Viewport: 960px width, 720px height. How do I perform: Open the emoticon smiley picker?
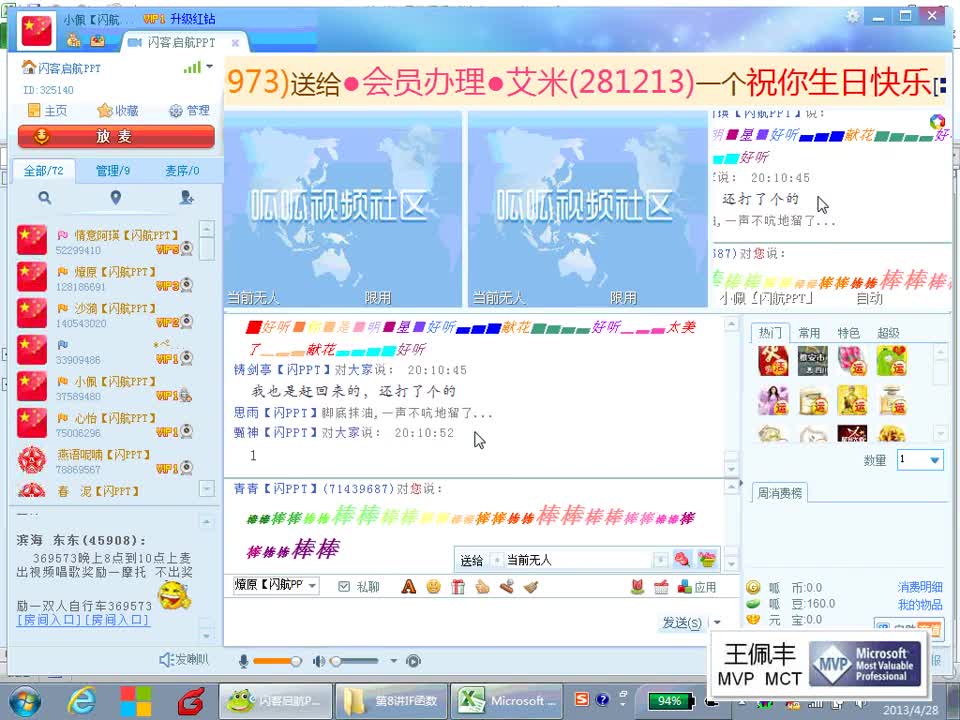tap(433, 587)
